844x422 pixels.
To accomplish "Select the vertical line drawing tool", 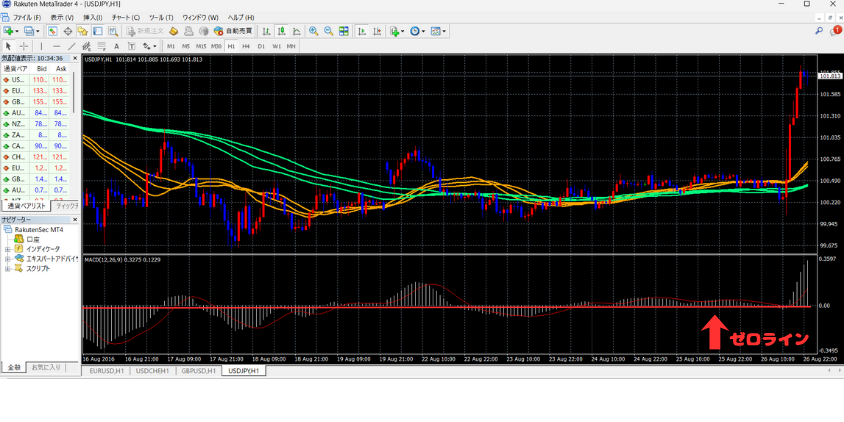I will pyautogui.click(x=41, y=46).
